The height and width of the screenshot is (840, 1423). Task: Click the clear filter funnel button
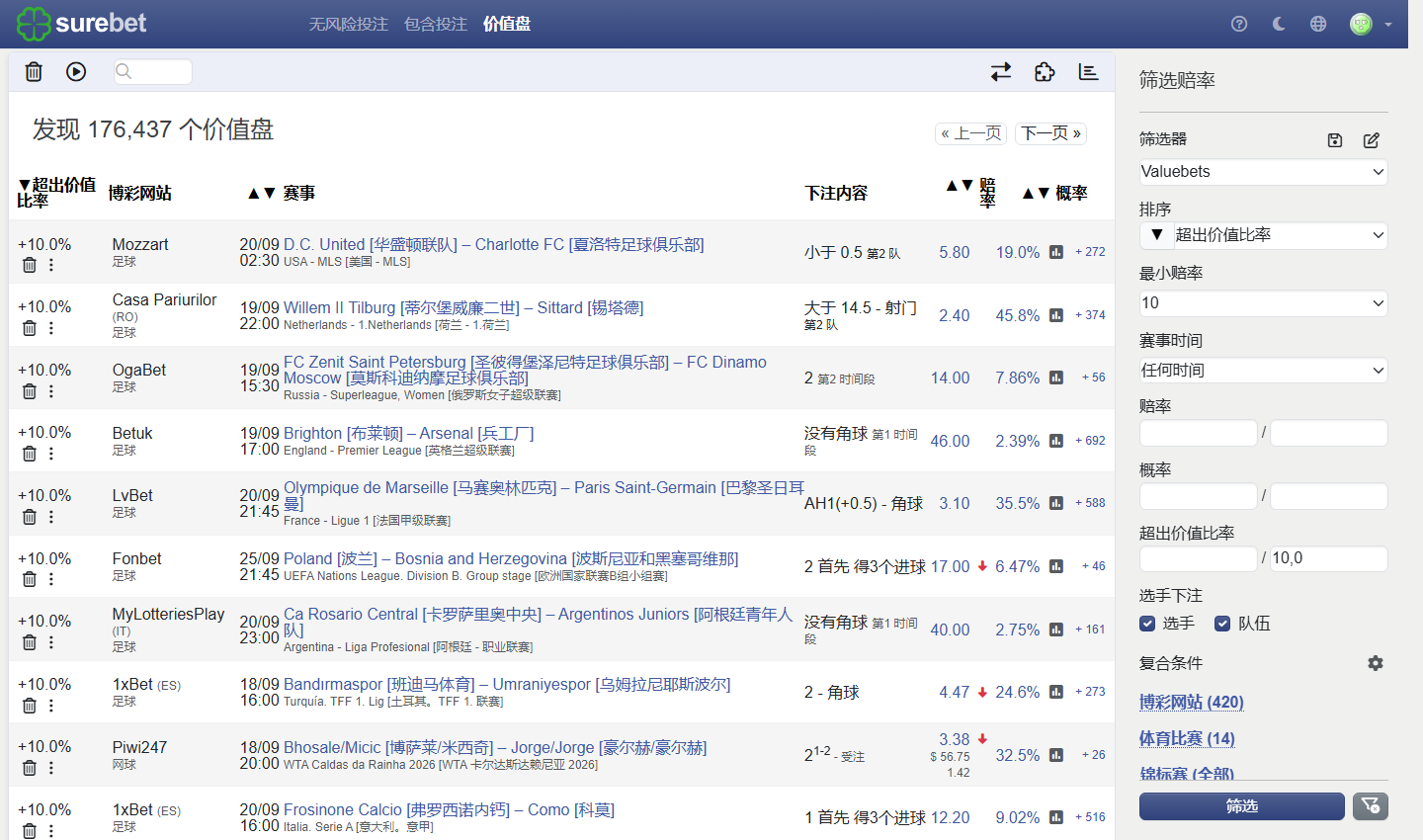coord(1371,806)
